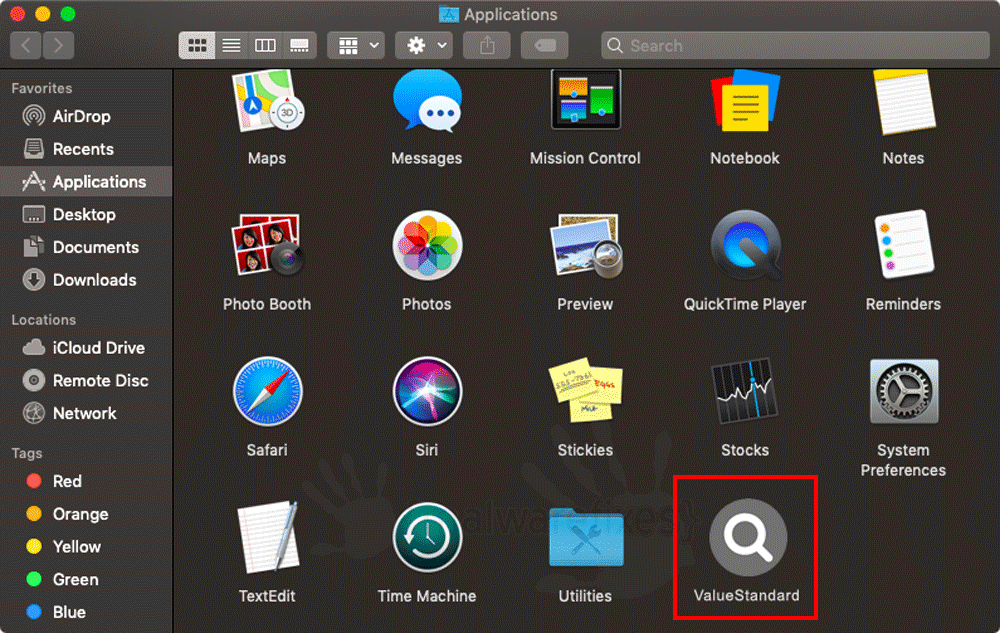Viewport: 1000px width, 633px height.
Task: Switch to list view
Action: (231, 45)
